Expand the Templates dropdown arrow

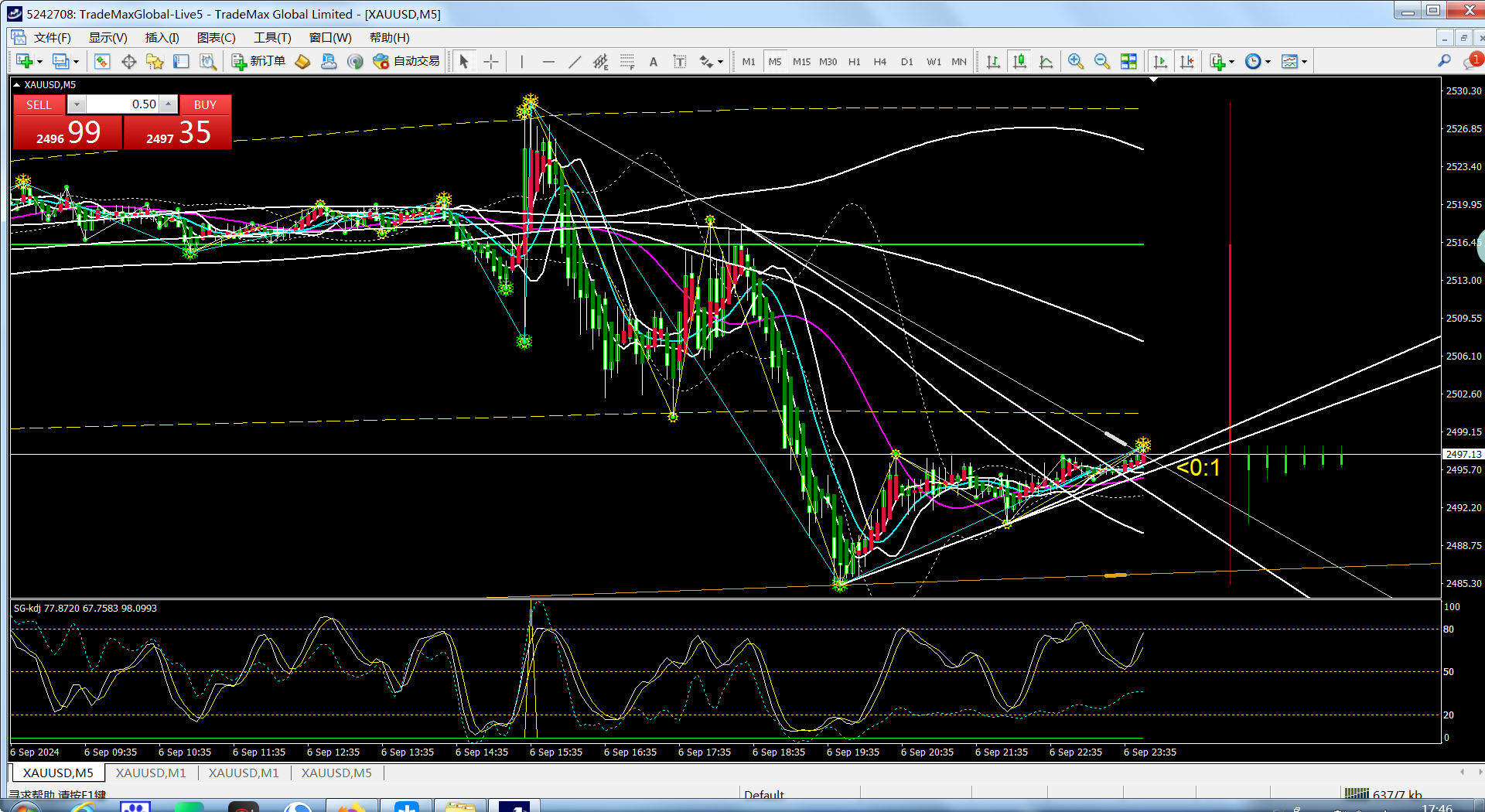1304,62
